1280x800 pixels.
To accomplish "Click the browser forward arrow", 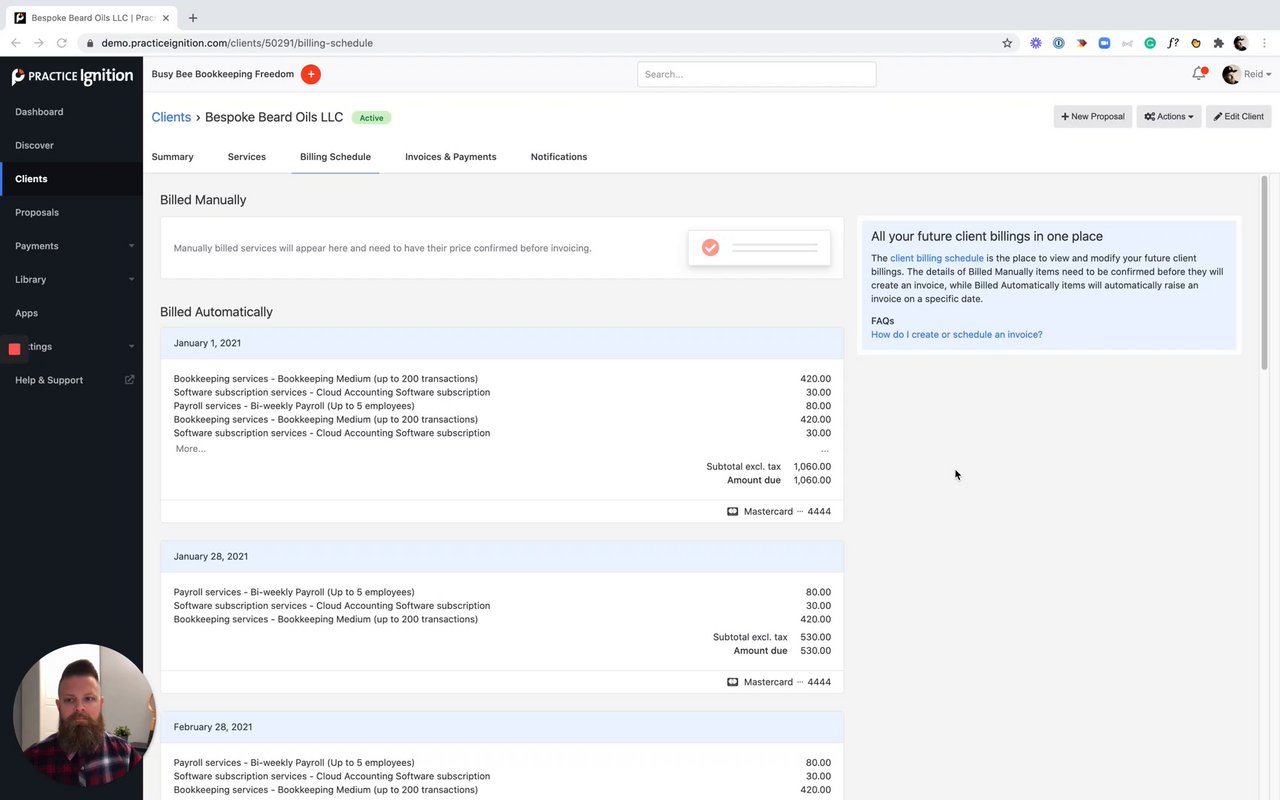I will [39, 43].
